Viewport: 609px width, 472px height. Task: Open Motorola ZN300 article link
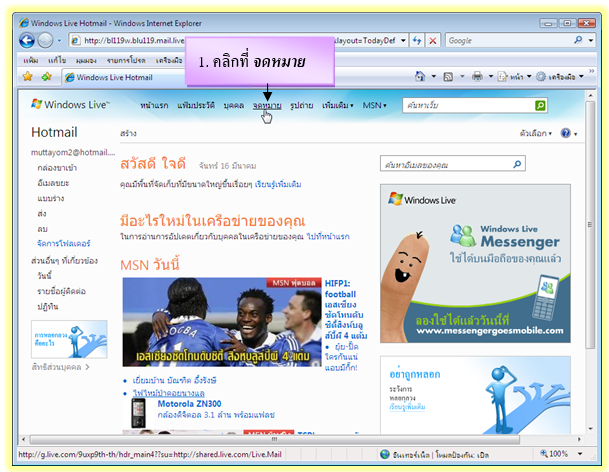point(189,404)
